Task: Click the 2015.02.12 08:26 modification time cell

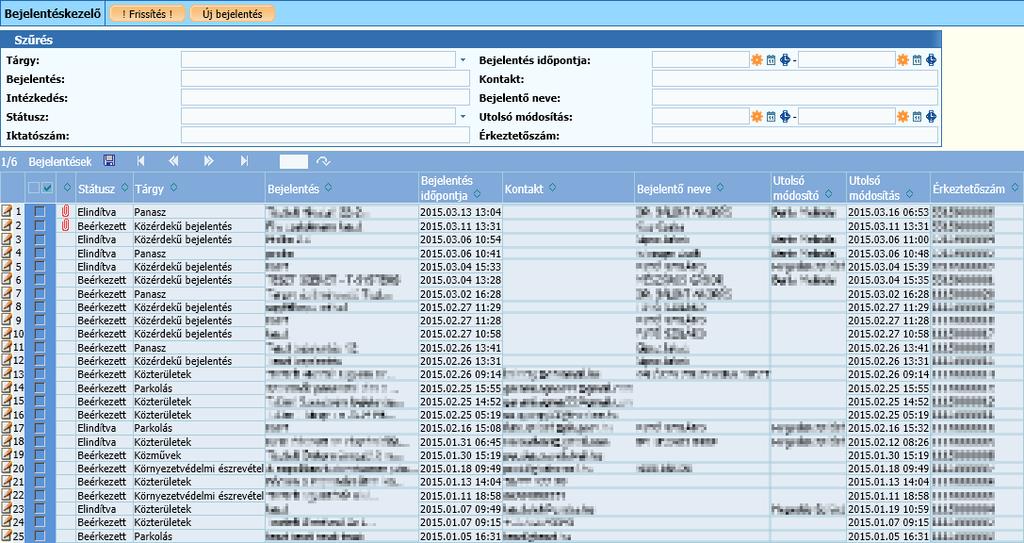Action: [x=888, y=441]
